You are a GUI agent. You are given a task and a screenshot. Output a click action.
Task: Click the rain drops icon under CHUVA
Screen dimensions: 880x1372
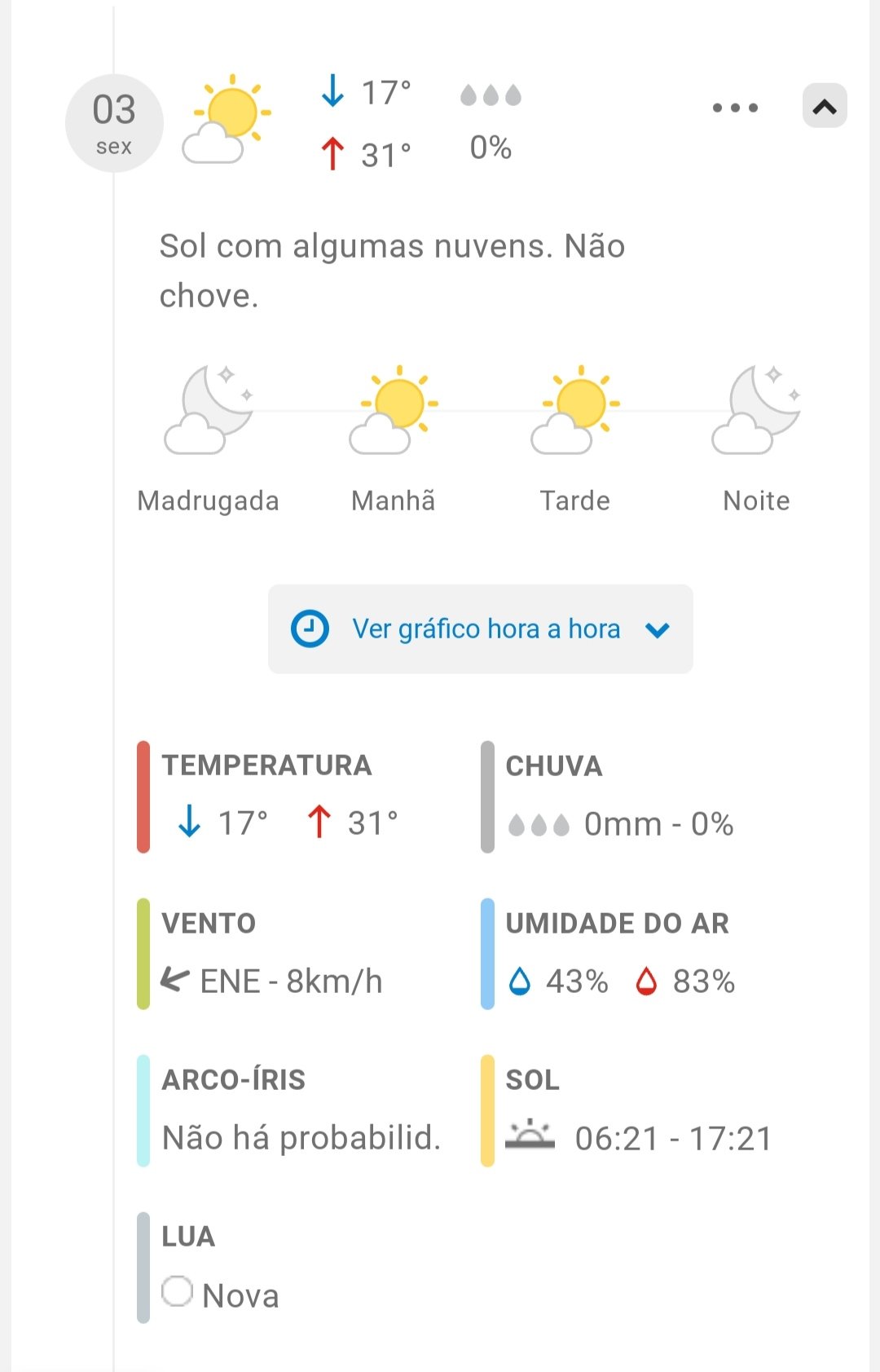(539, 825)
